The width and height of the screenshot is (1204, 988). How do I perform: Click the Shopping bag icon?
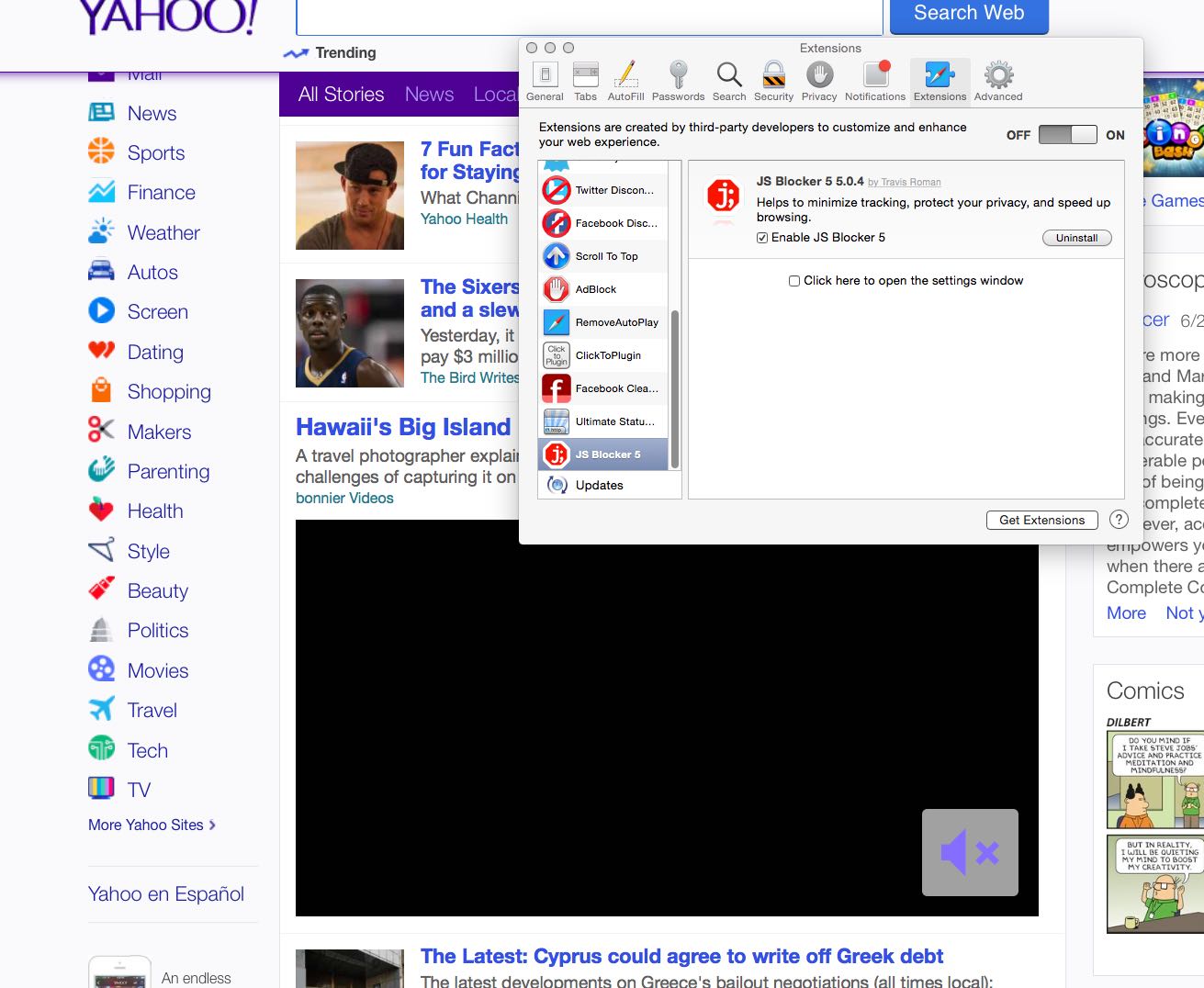pos(101,390)
